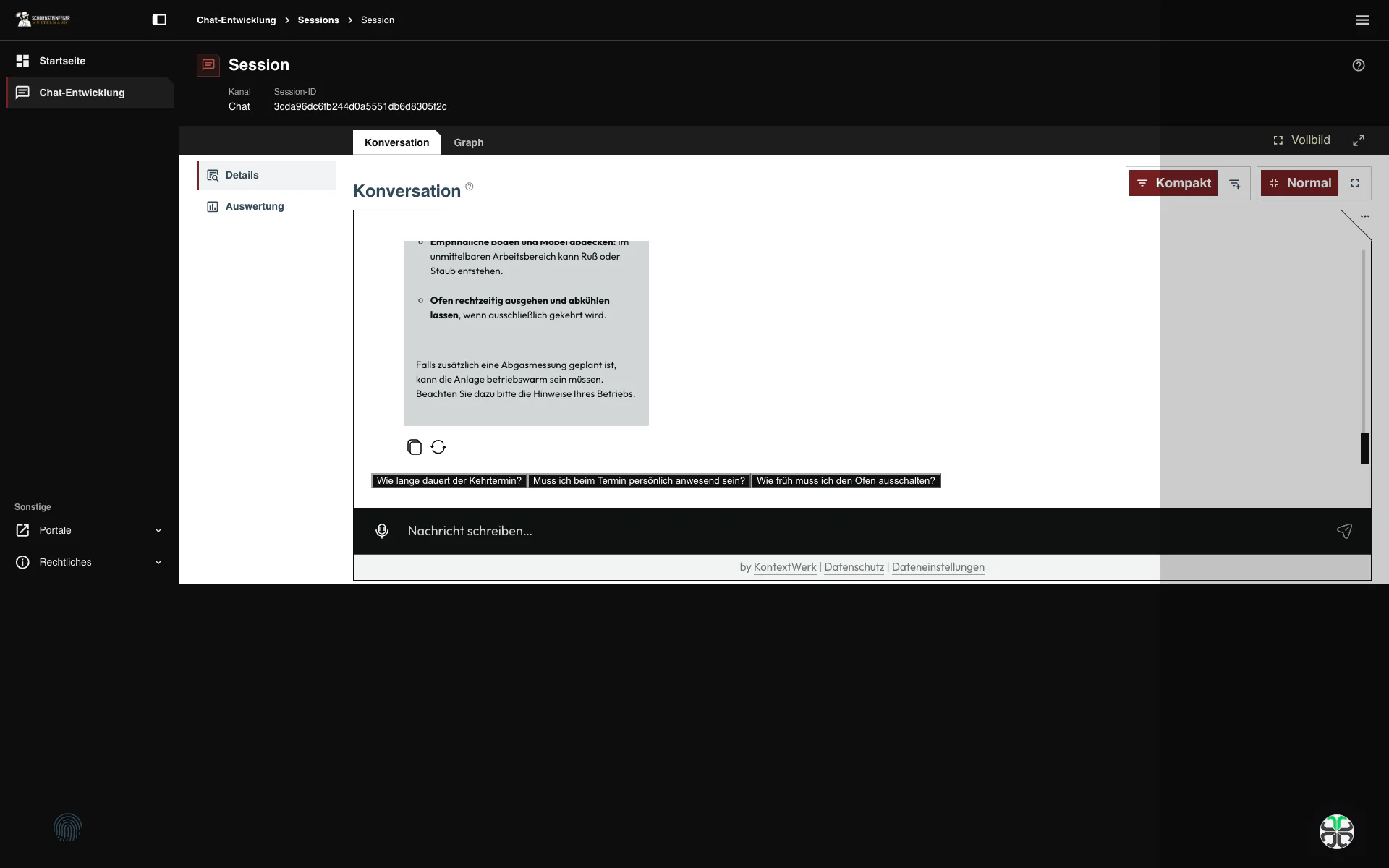
Task: Click the Session-ID value text
Action: tap(360, 106)
